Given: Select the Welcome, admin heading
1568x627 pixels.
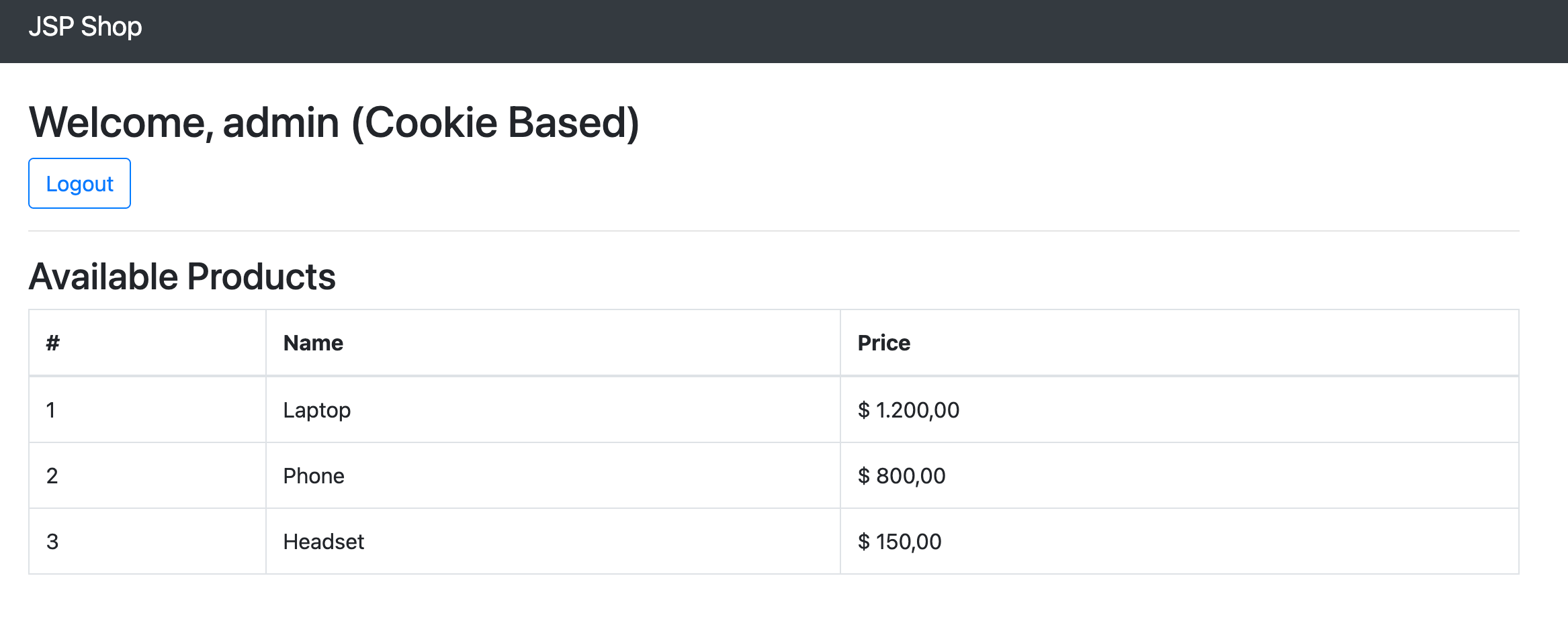Looking at the screenshot, I should pyautogui.click(x=334, y=123).
